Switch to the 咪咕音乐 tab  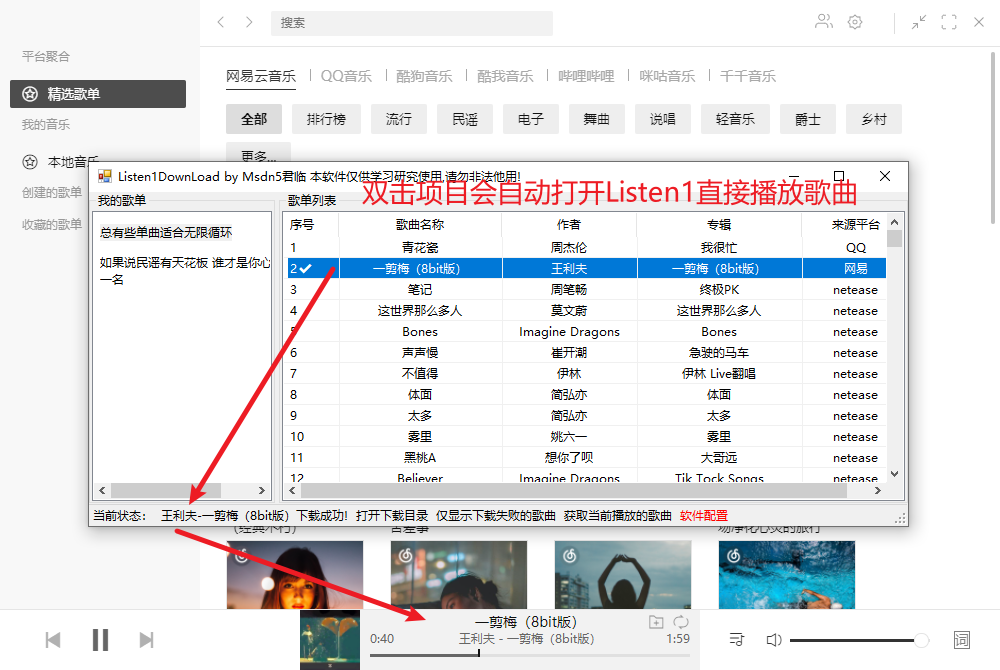point(667,76)
